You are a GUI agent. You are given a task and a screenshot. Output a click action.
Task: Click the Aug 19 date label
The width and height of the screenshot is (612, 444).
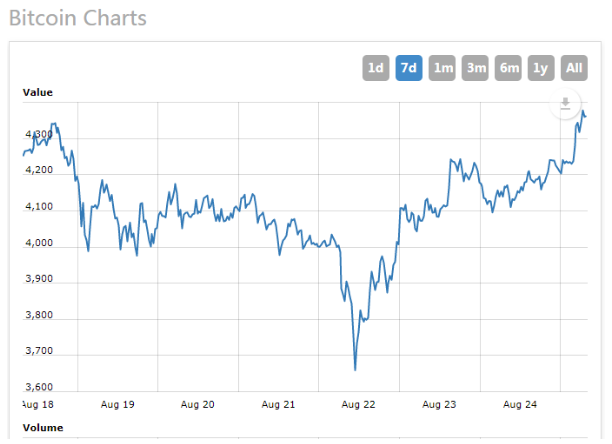click(118, 405)
